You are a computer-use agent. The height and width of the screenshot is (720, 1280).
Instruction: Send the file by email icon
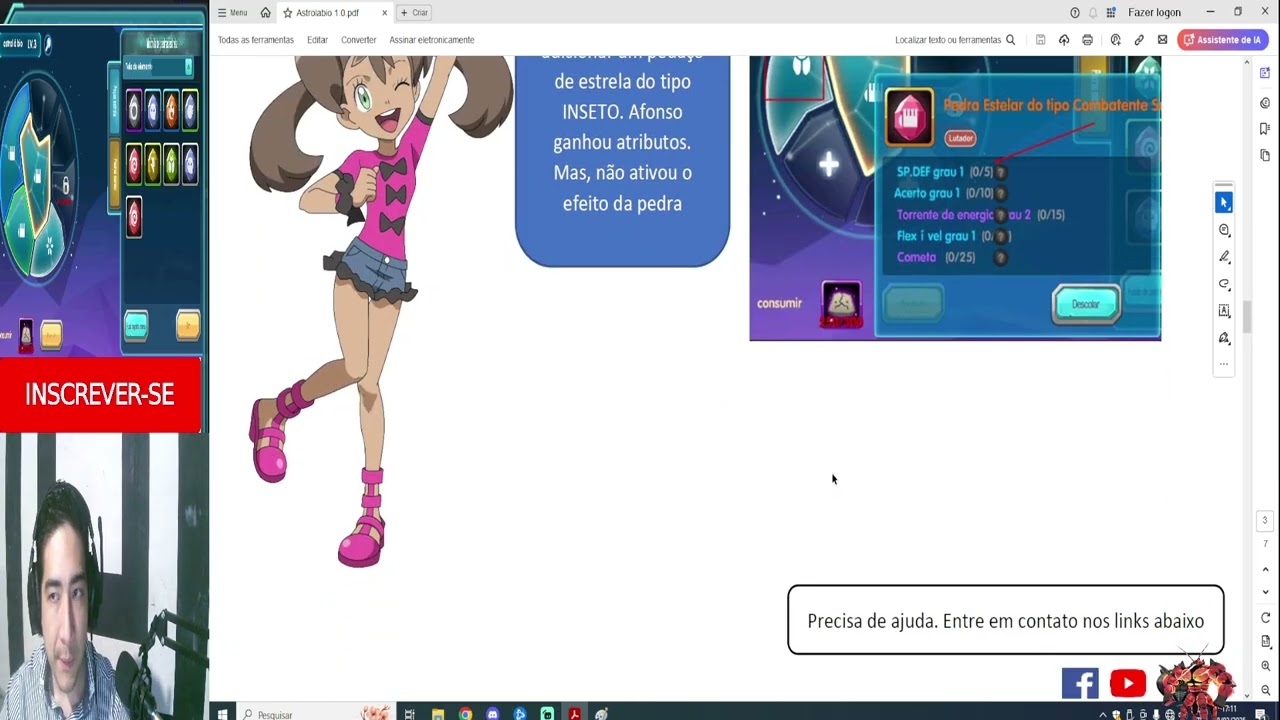point(1162,40)
